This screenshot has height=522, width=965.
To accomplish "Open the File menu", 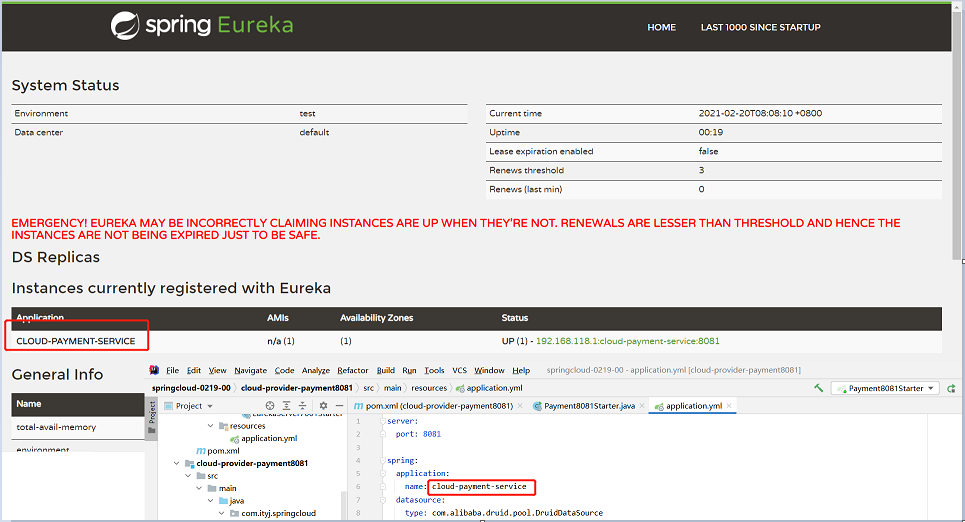I will click(172, 370).
